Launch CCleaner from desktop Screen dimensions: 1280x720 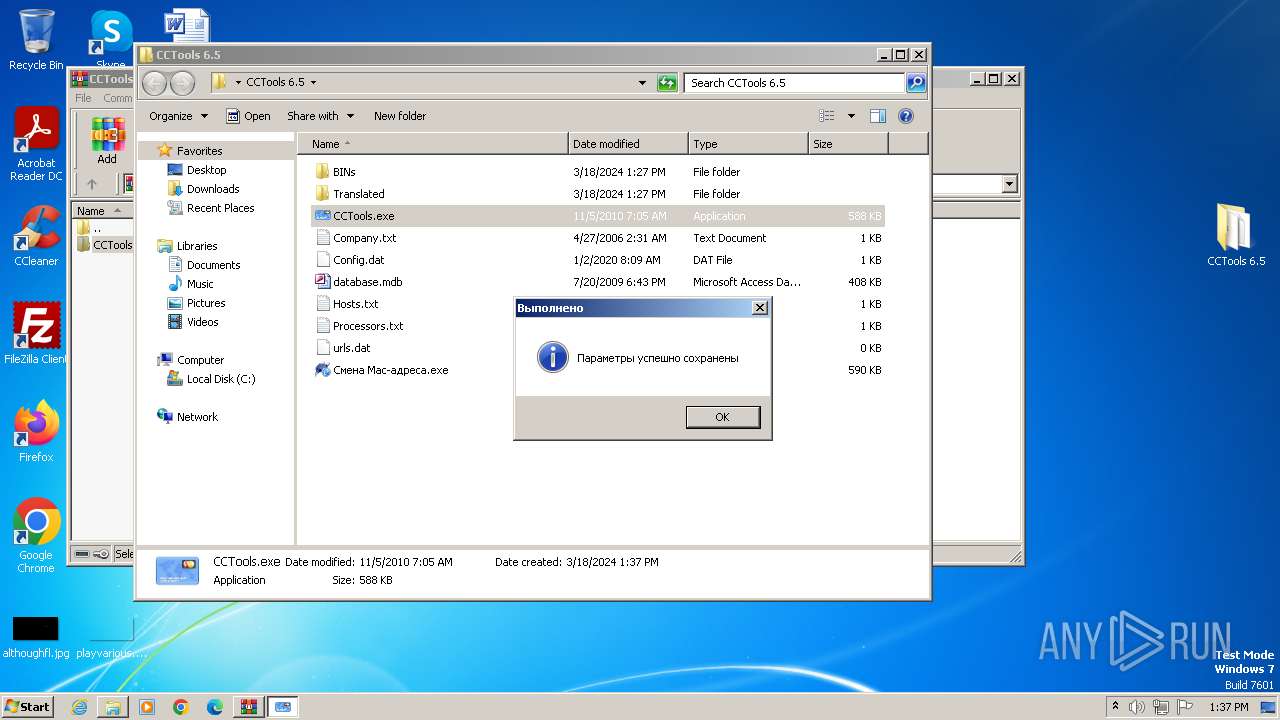(x=36, y=236)
